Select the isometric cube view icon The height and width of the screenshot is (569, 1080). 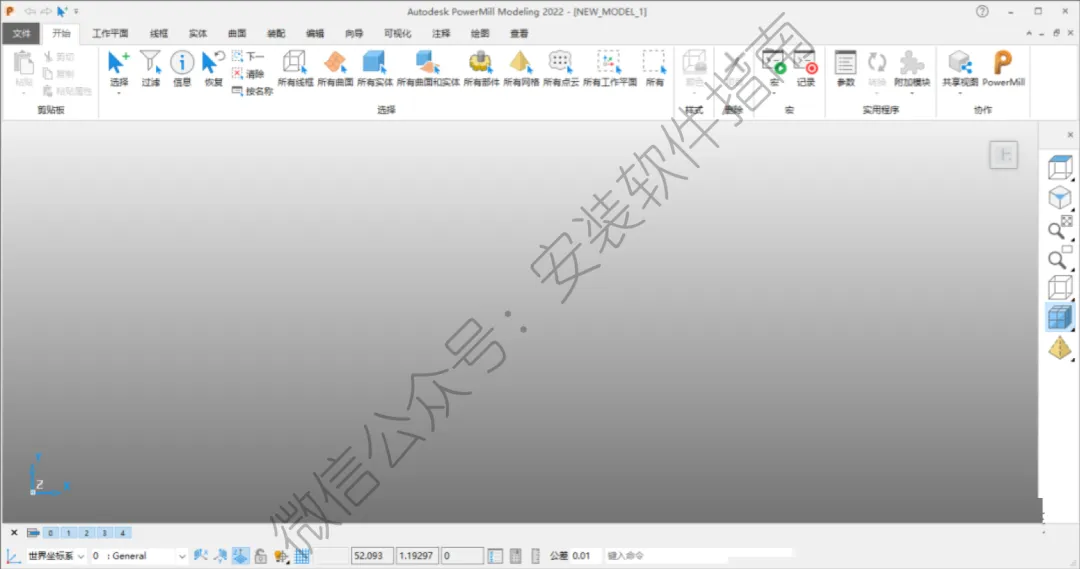[x=1059, y=198]
